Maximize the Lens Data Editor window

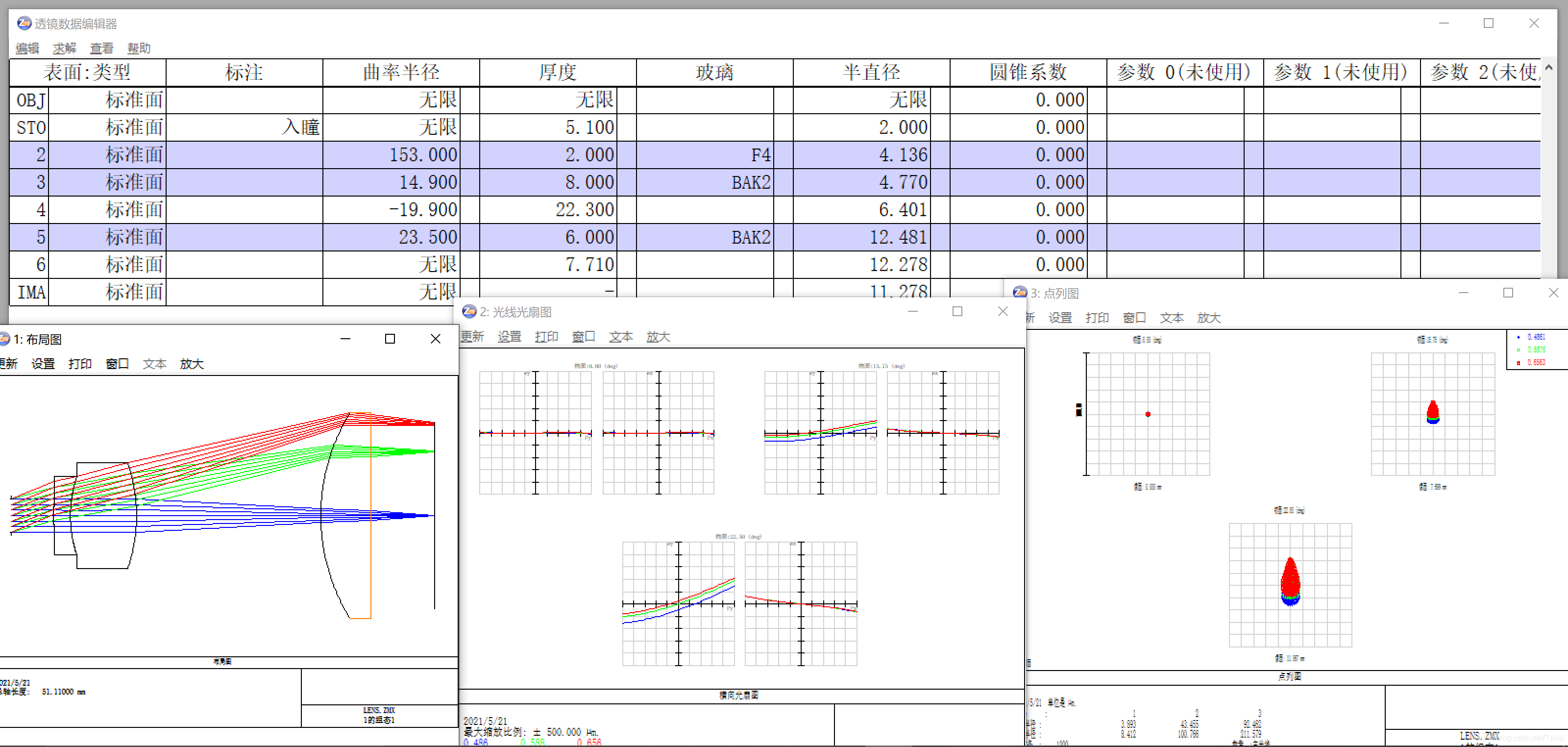pos(1488,23)
